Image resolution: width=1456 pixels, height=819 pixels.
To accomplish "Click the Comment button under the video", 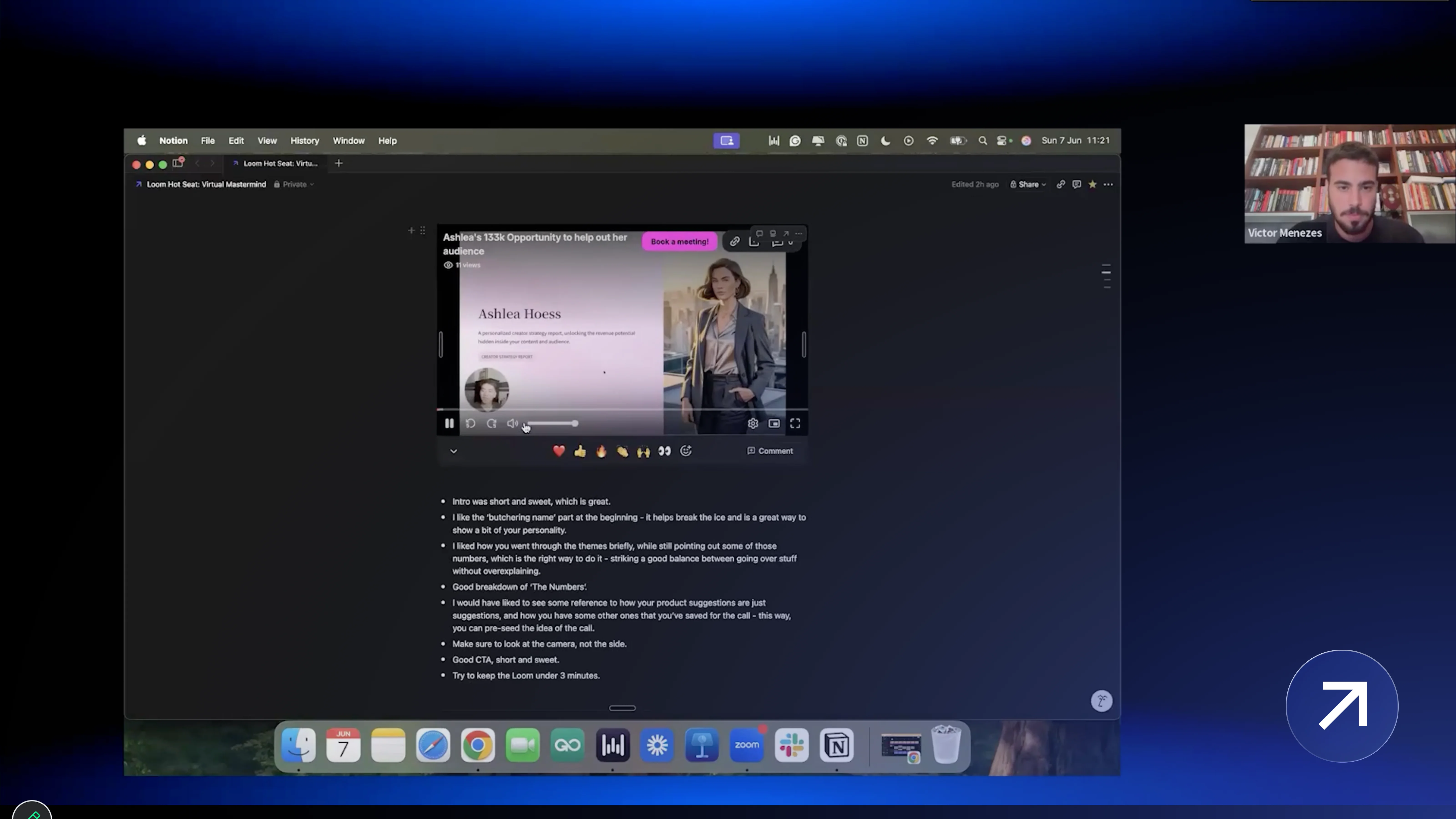I will coord(770,451).
